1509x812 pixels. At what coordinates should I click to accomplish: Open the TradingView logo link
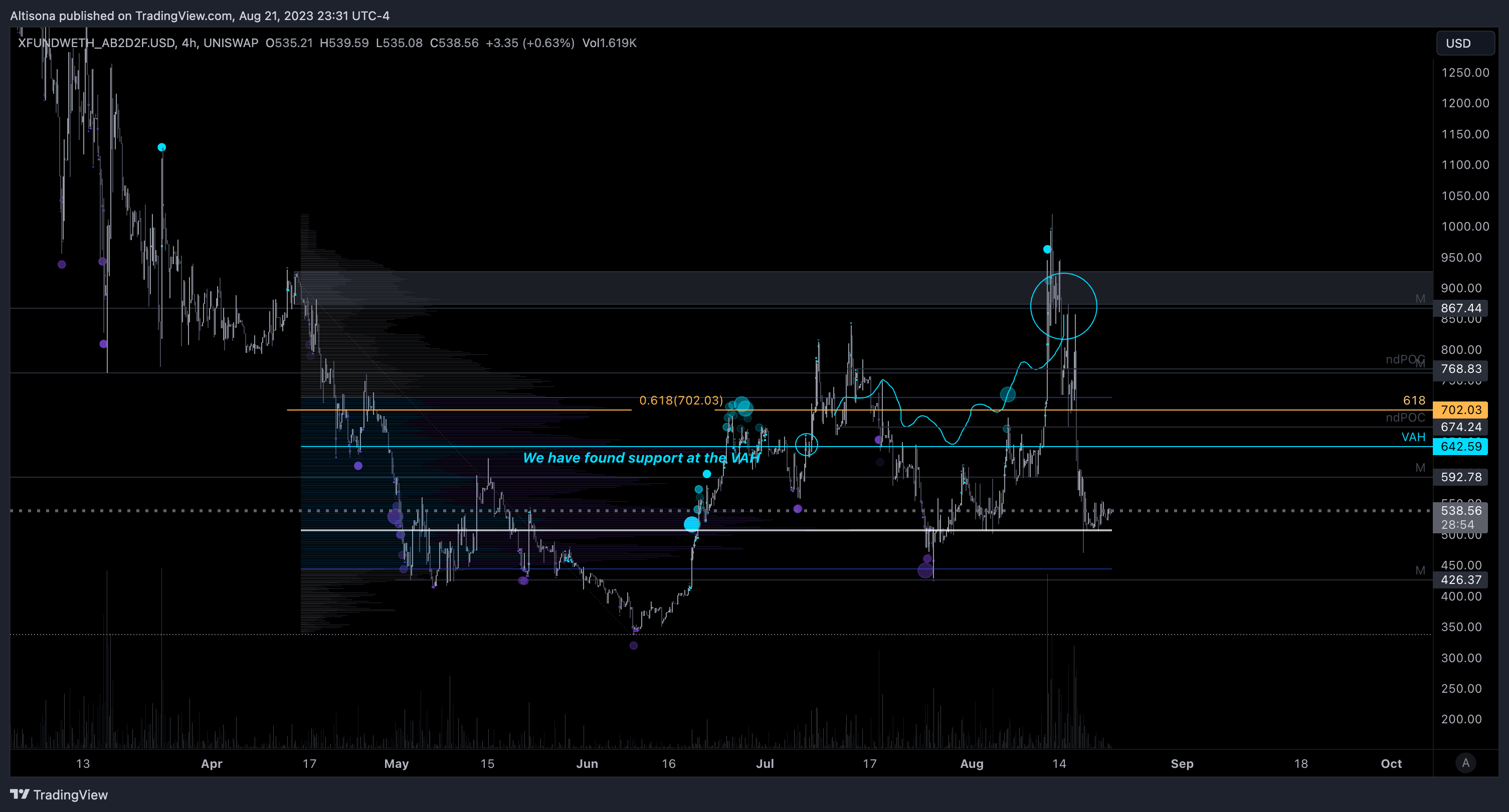pyautogui.click(x=59, y=794)
